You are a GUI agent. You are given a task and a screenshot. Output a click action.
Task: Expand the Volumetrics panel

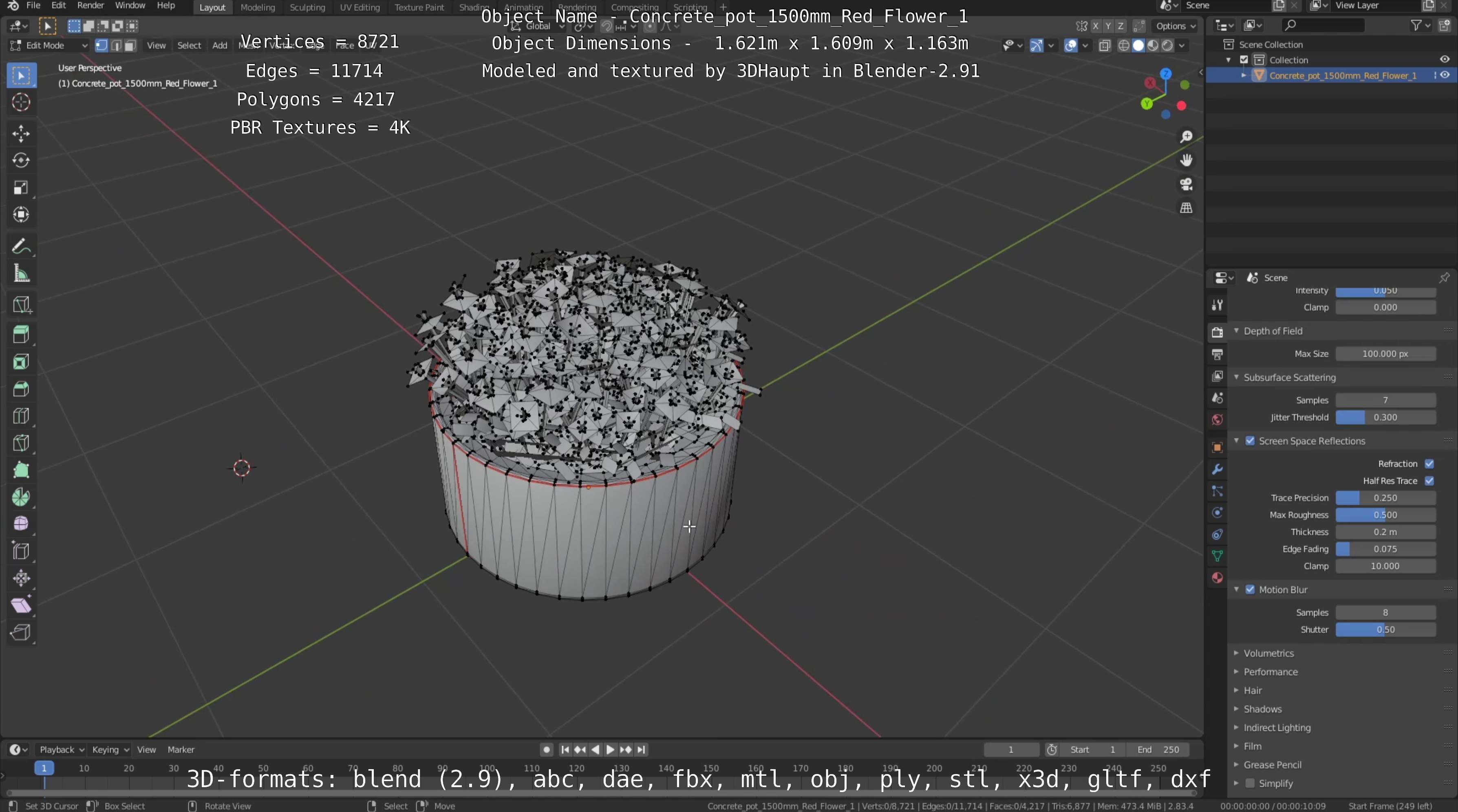click(x=1268, y=654)
